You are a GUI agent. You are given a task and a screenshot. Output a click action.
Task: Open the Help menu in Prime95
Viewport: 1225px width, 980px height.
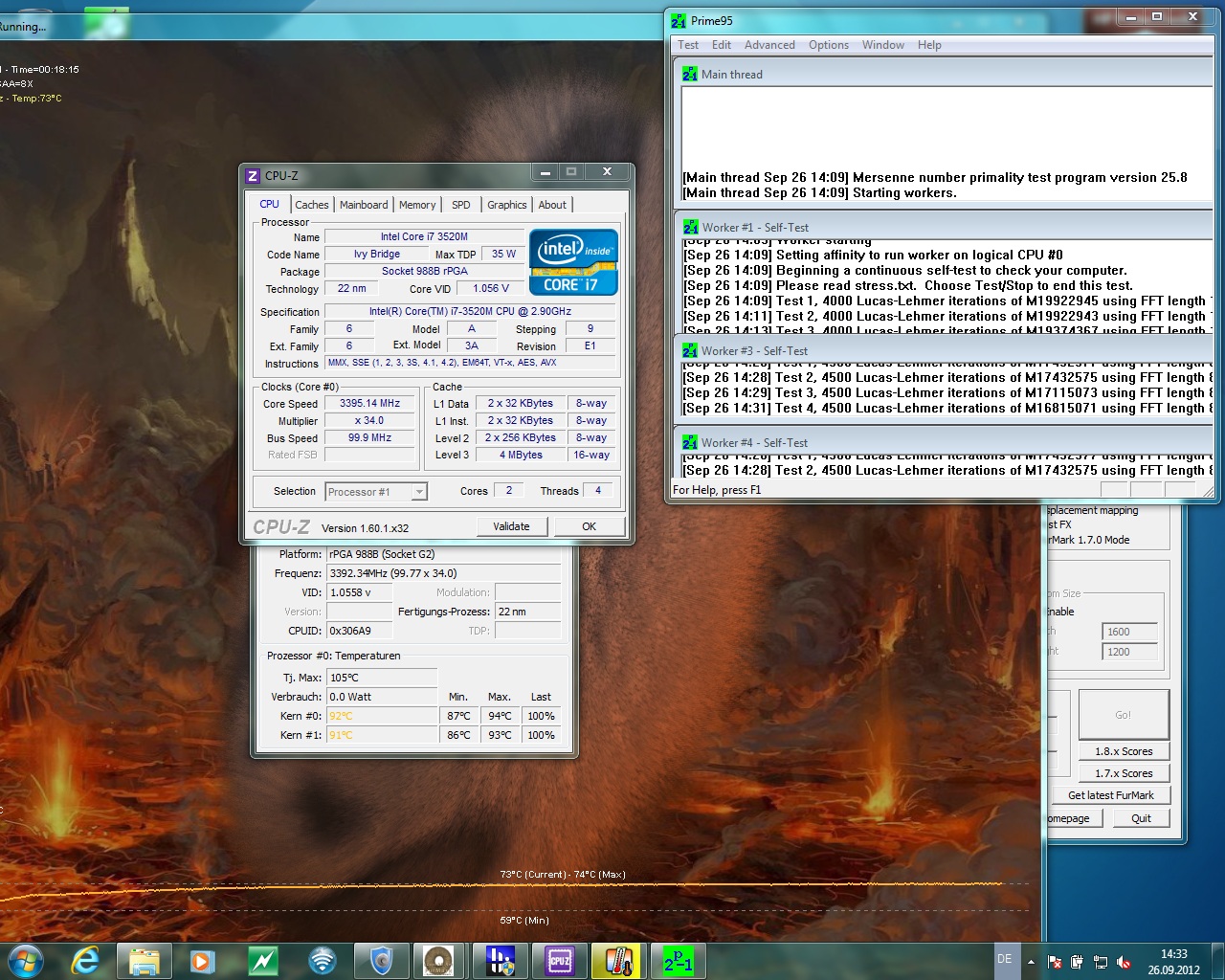(929, 45)
